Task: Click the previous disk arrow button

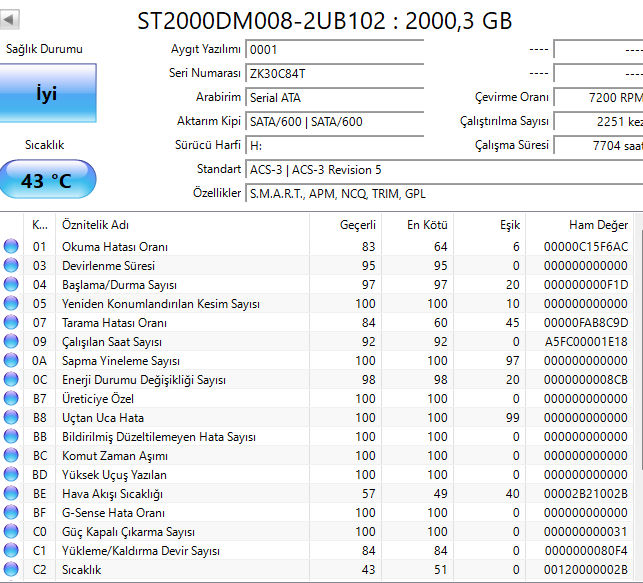Action: (x=9, y=19)
